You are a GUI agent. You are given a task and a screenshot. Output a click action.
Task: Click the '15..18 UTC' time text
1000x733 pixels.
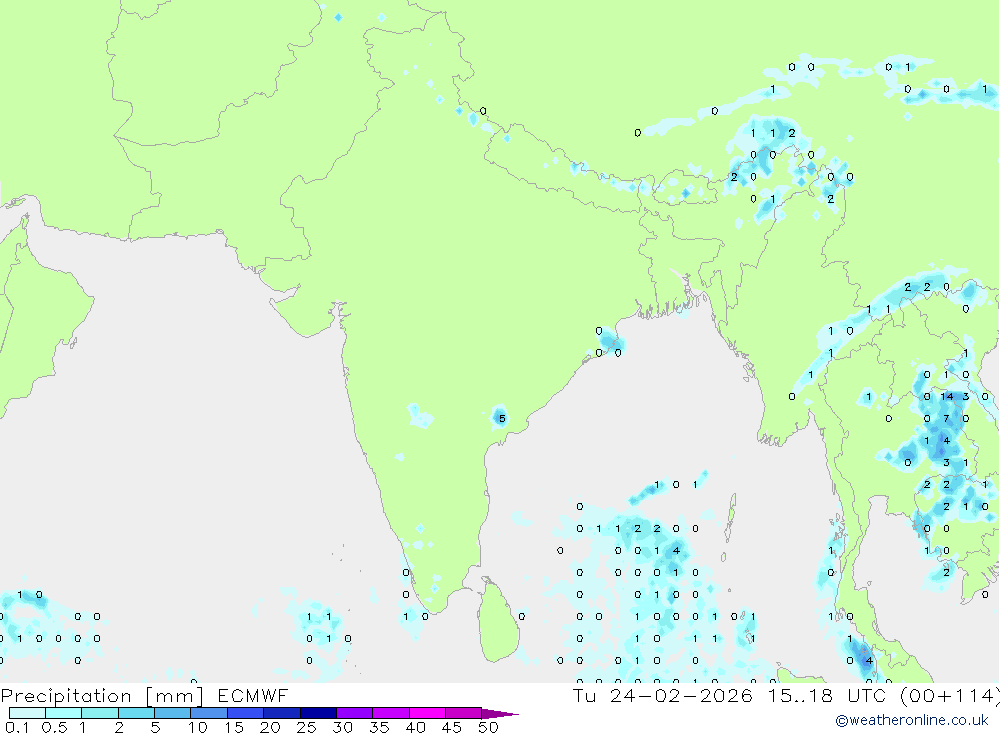(x=826, y=695)
